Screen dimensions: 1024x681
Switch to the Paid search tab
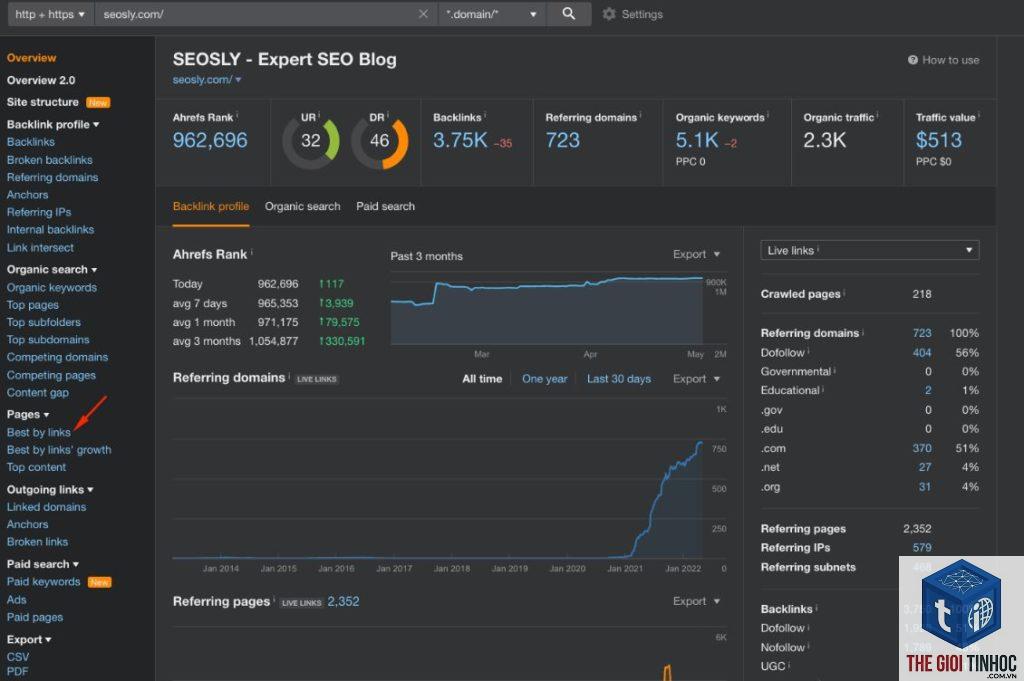[385, 206]
